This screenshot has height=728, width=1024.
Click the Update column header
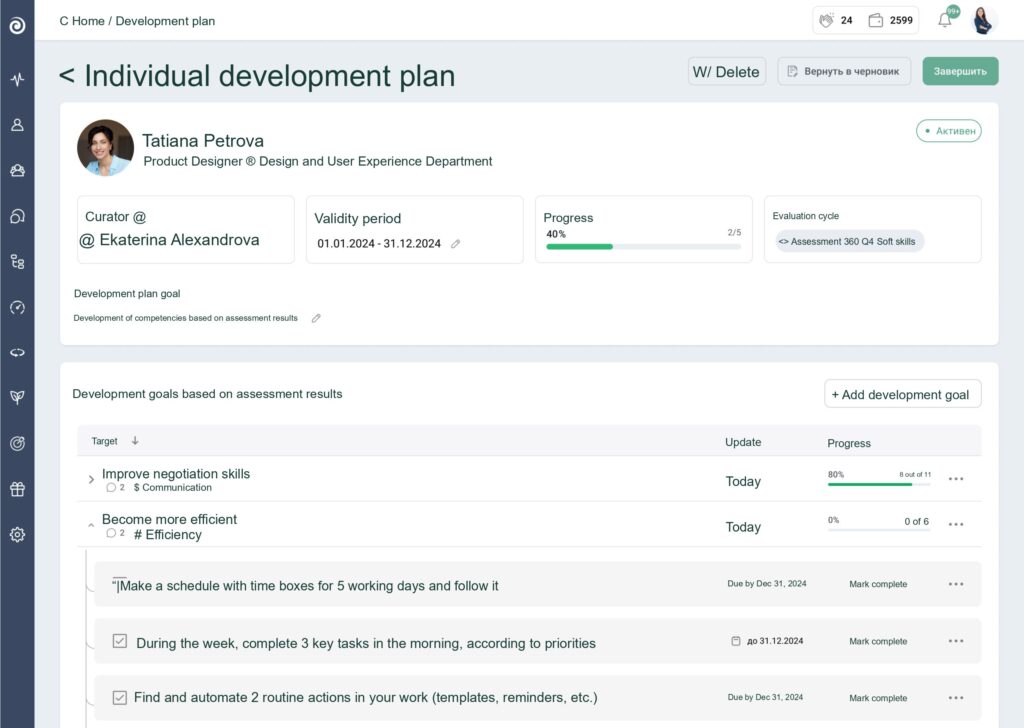(x=743, y=442)
